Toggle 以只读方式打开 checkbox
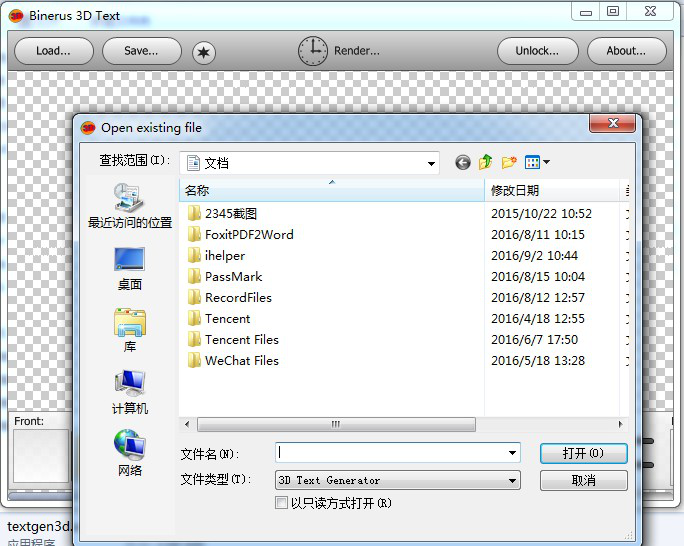 tap(281, 503)
